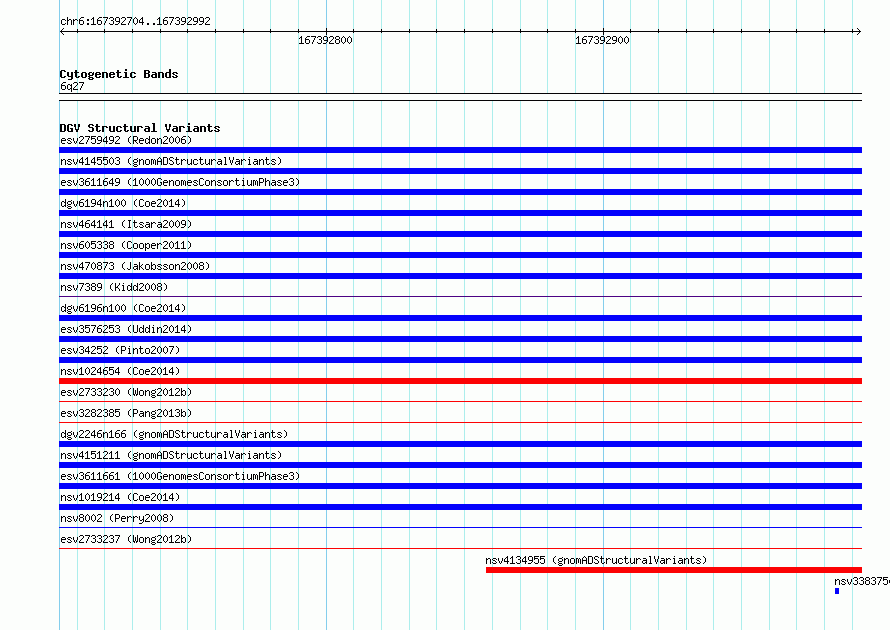This screenshot has height=630, width=890.
Task: Open esv3611661 (1000GenomesConsortiumPhase3) label
Action: 180,476
